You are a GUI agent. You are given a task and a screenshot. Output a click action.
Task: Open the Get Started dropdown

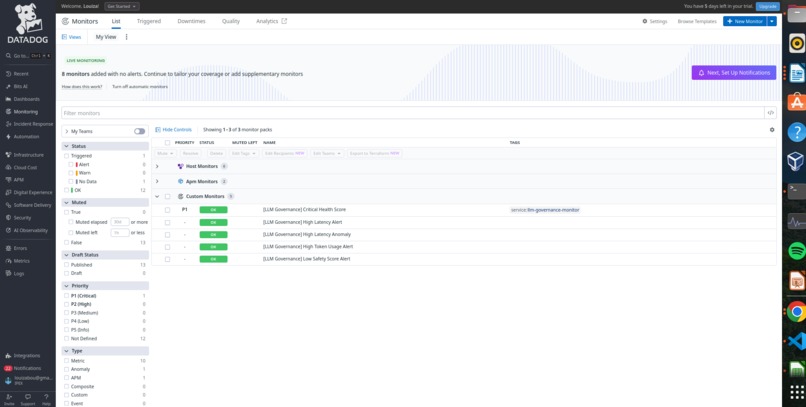click(x=122, y=6)
